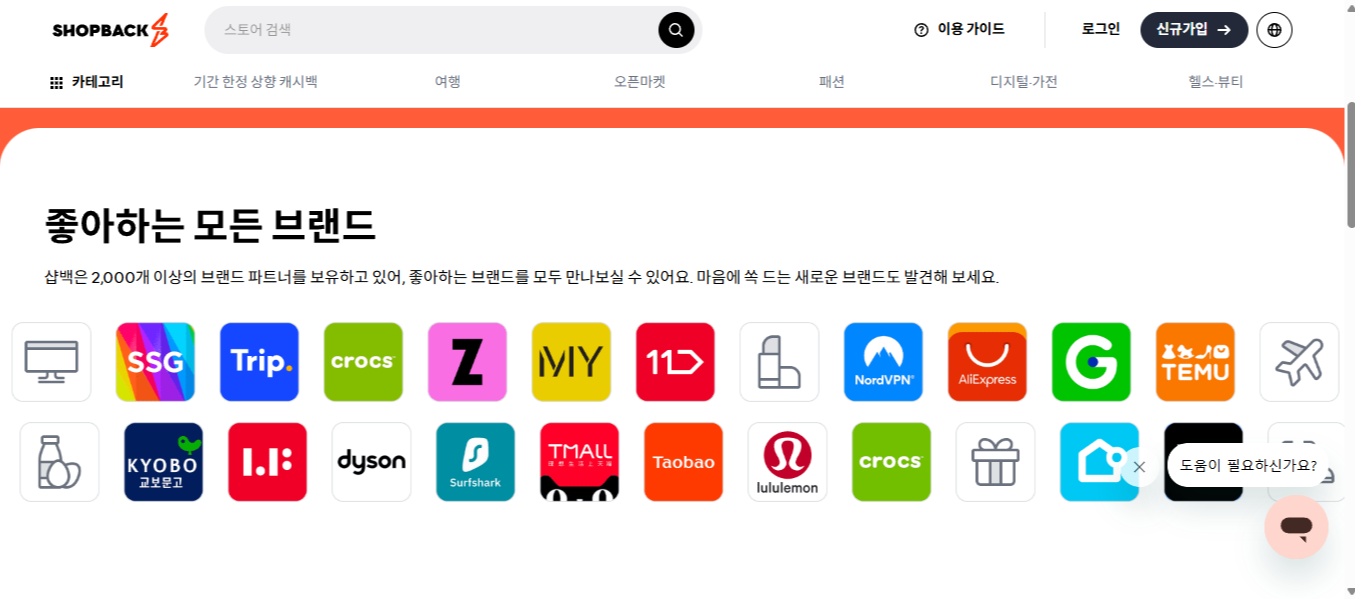Open the chat support bubble button
1355x599 pixels.
[1296, 527]
